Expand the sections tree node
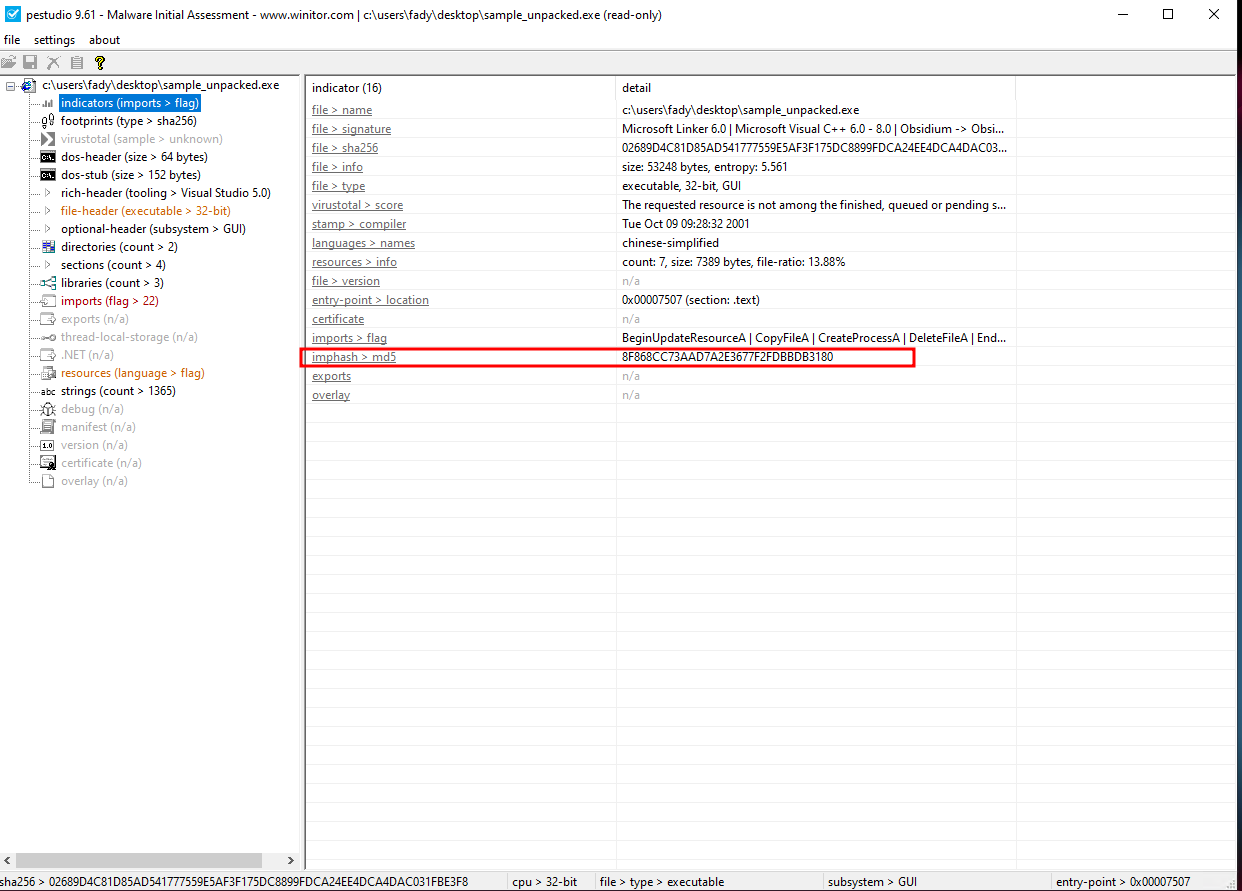The image size is (1242, 891). pyautogui.click(x=48, y=265)
